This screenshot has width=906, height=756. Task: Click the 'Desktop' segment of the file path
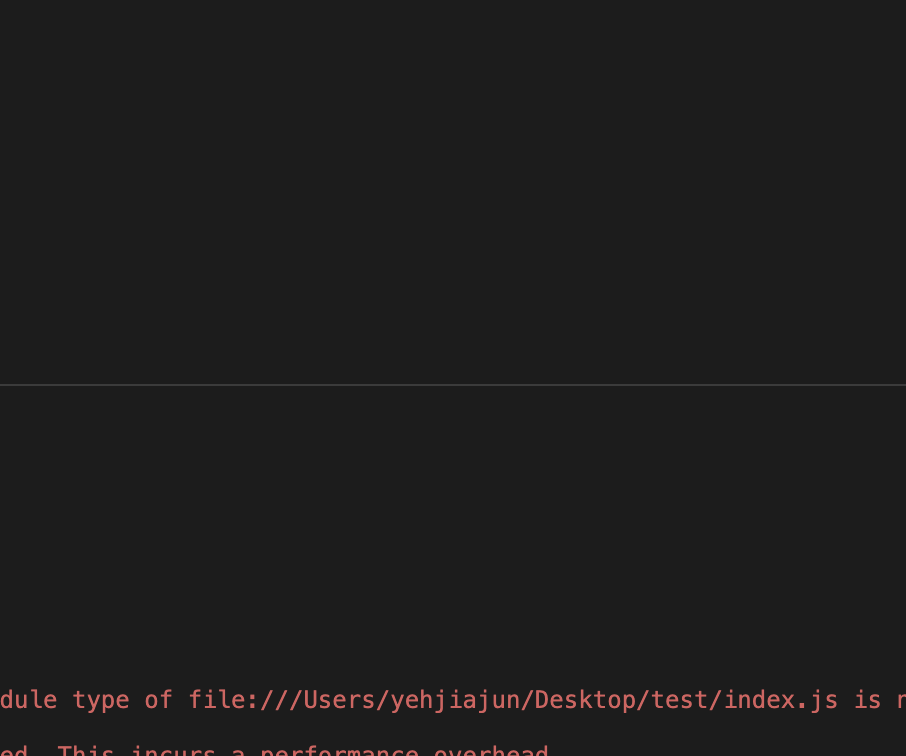coord(585,700)
